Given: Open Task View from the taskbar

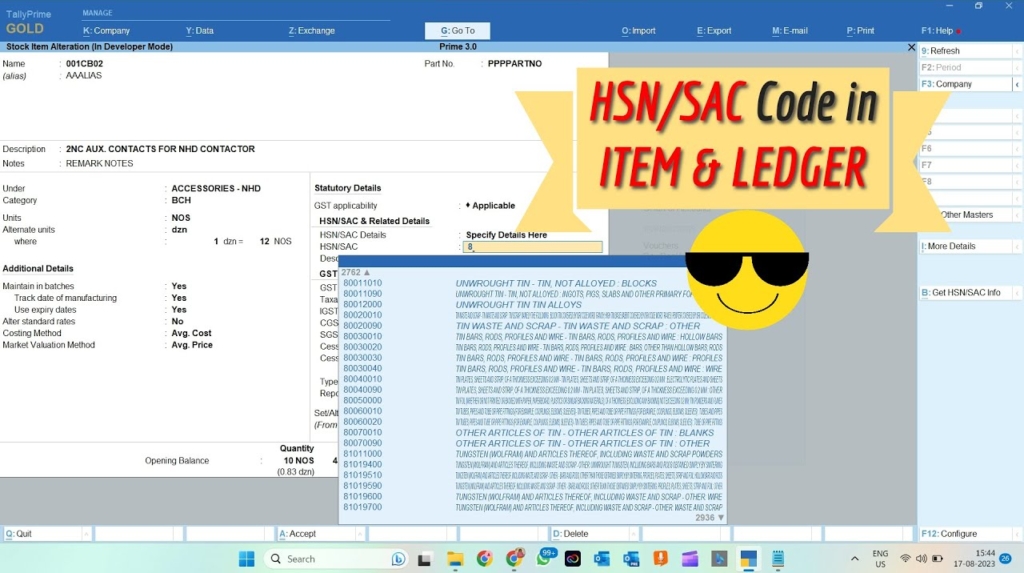Looking at the screenshot, I should [x=425, y=559].
